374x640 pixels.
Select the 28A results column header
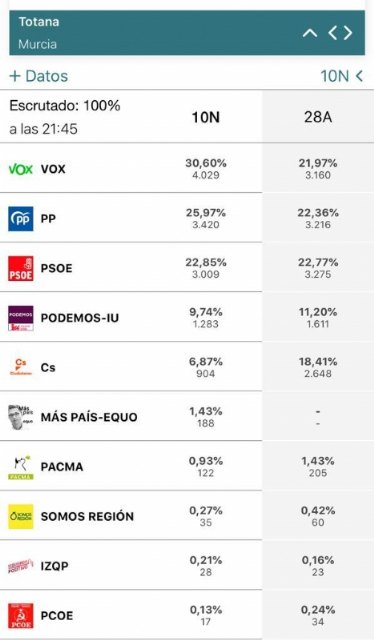(318, 117)
